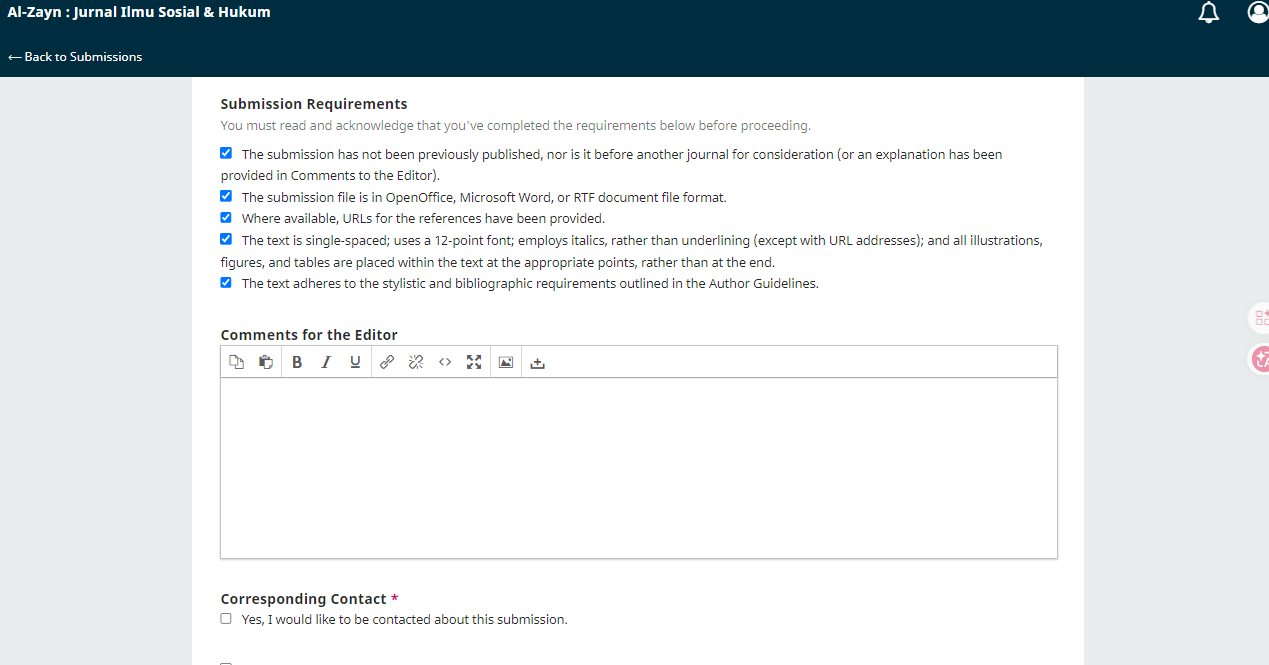Toggle underline formatting in comments editor
This screenshot has height=665, width=1269.
355,362
